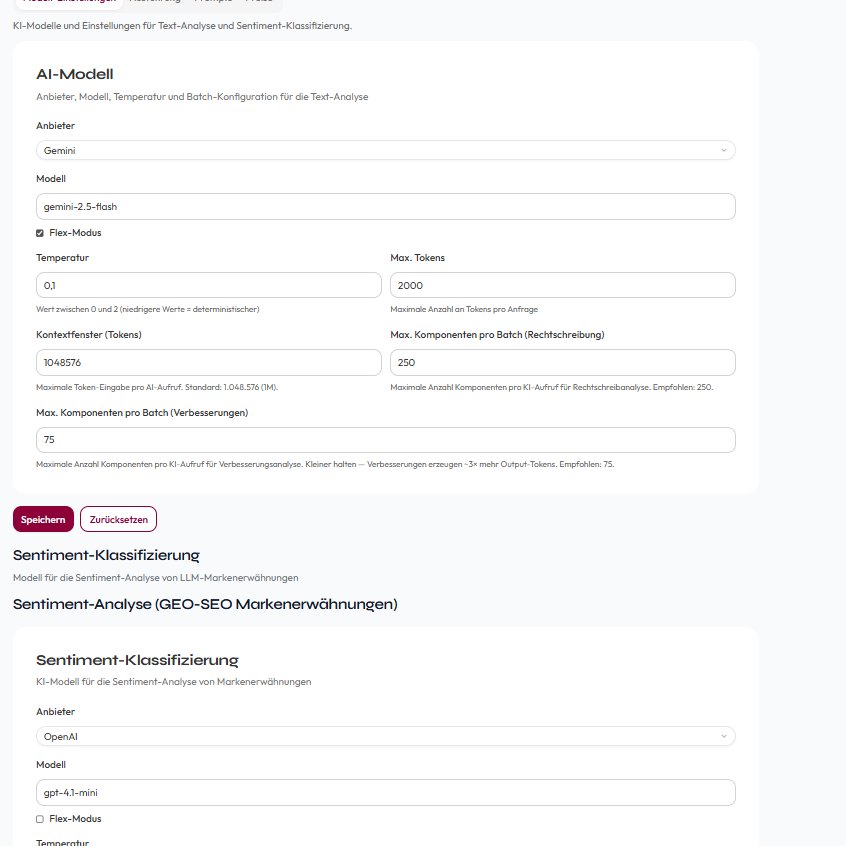The width and height of the screenshot is (846, 846).
Task: Click the Kontextfenster field showing 1048576
Action: [x=208, y=363]
